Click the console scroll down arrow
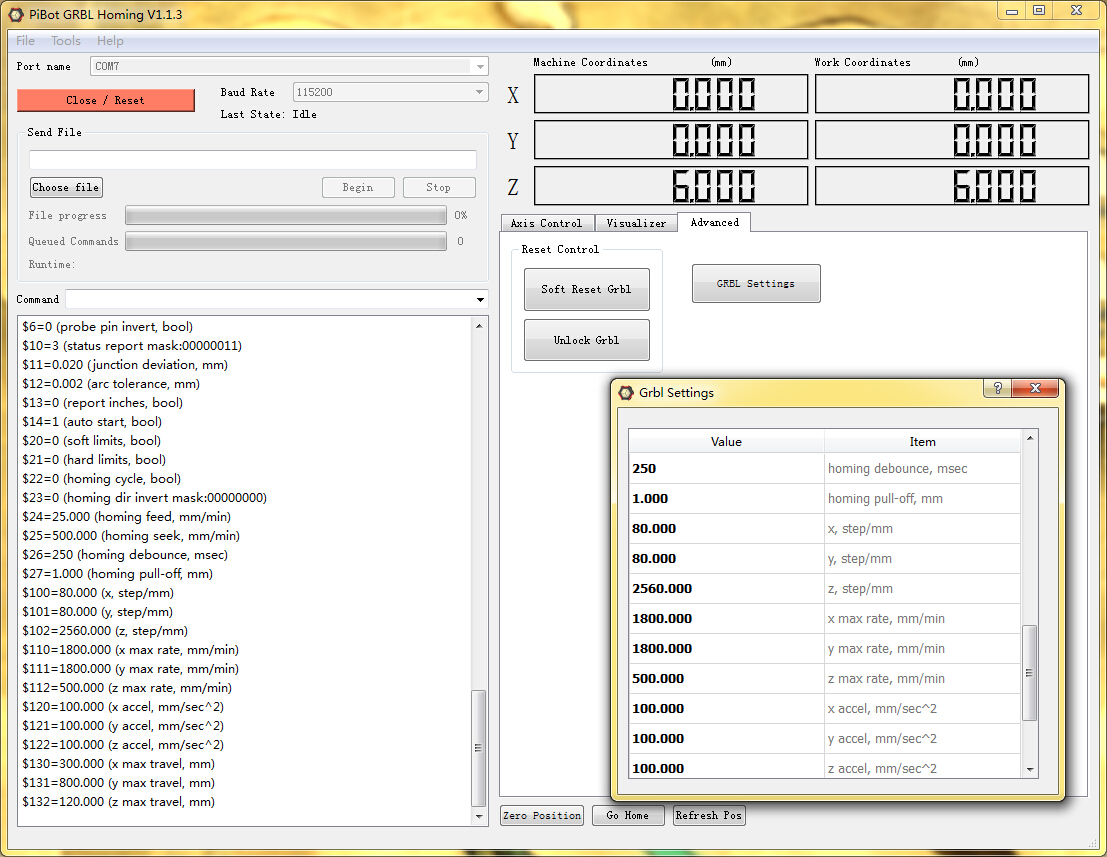 [x=479, y=817]
